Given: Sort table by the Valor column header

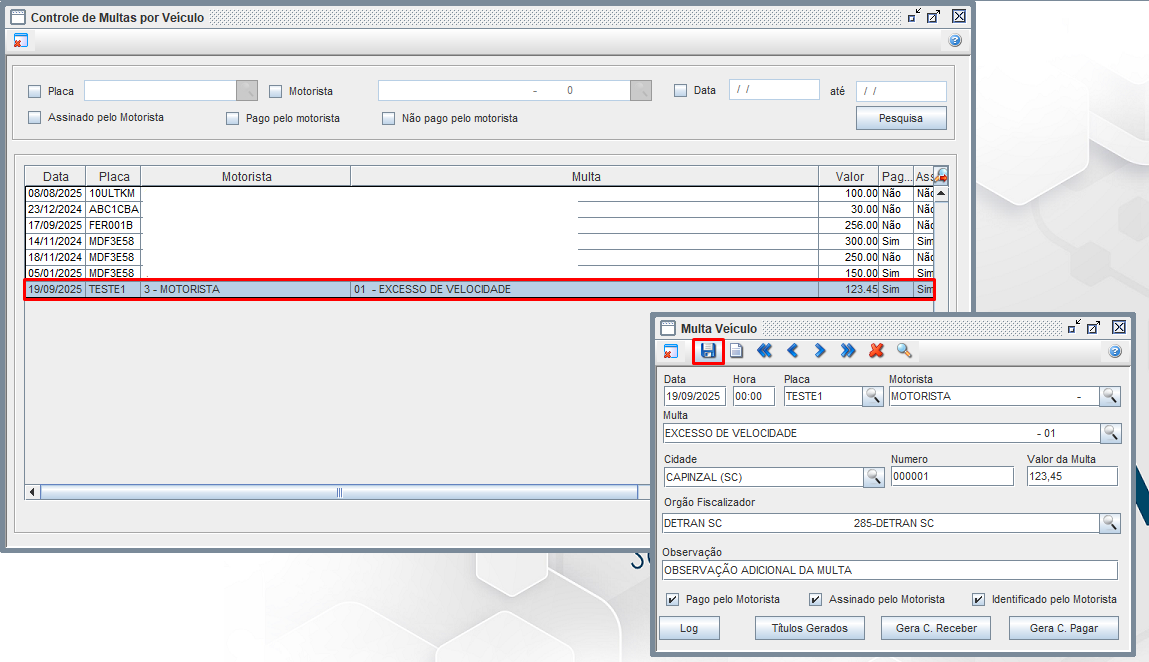Looking at the screenshot, I should pos(849,177).
